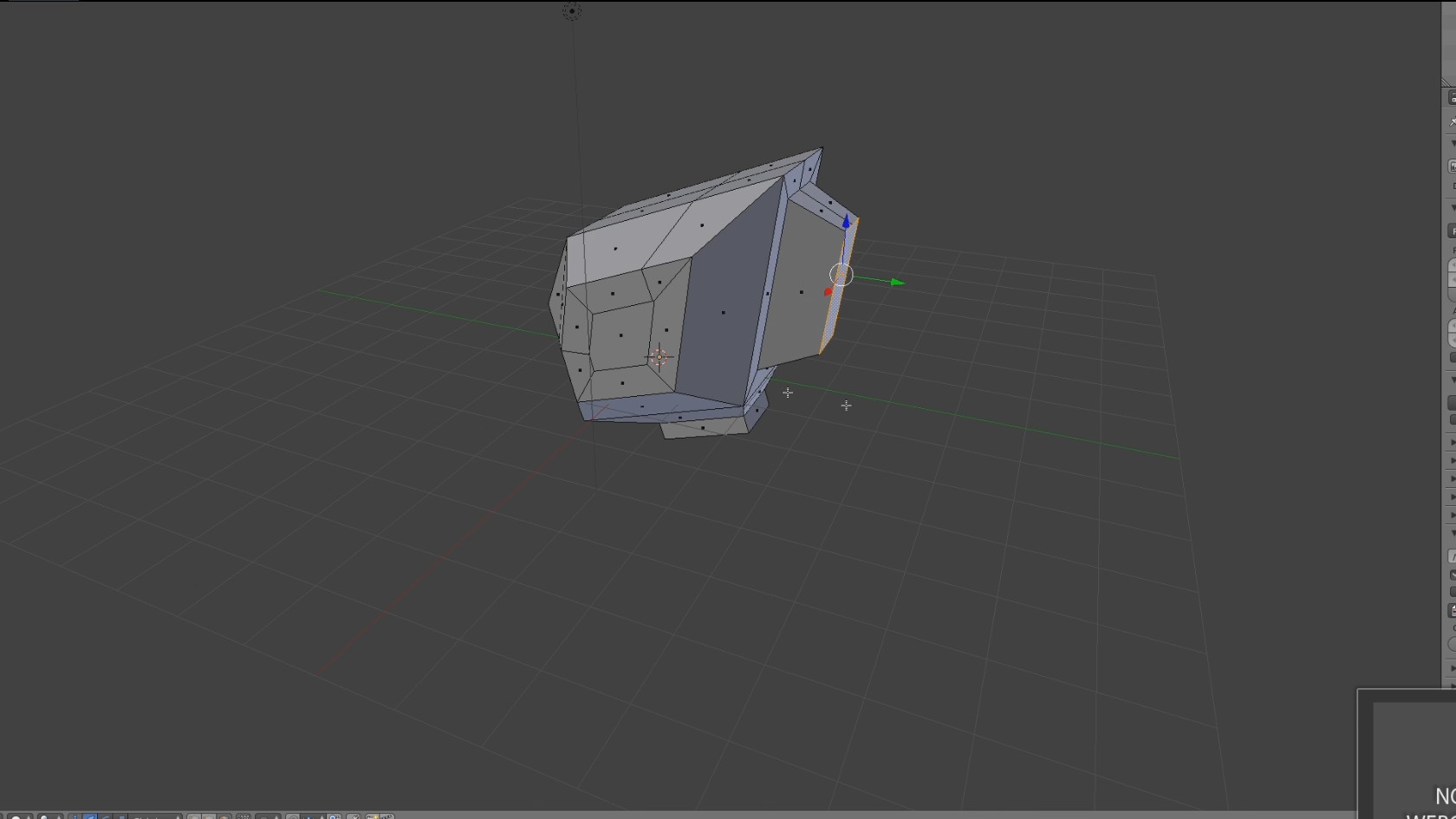Toggle the checked checkbox in the right panel
Viewport: 1456px width, 819px height.
(1453, 575)
